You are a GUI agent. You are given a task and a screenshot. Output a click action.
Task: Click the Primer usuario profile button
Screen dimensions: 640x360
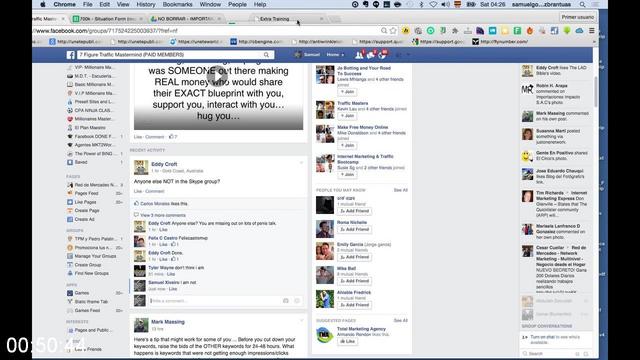(x=578, y=17)
